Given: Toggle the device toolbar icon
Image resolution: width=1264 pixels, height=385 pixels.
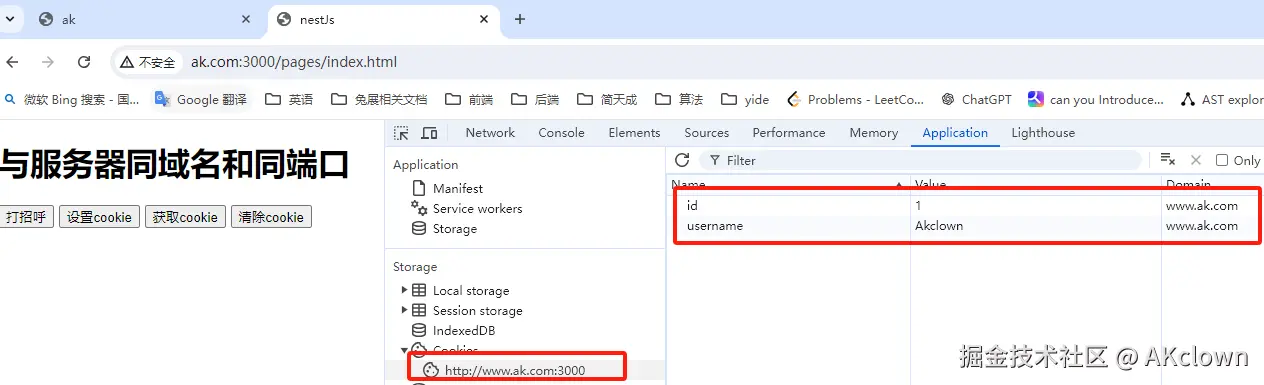Looking at the screenshot, I should tap(429, 133).
